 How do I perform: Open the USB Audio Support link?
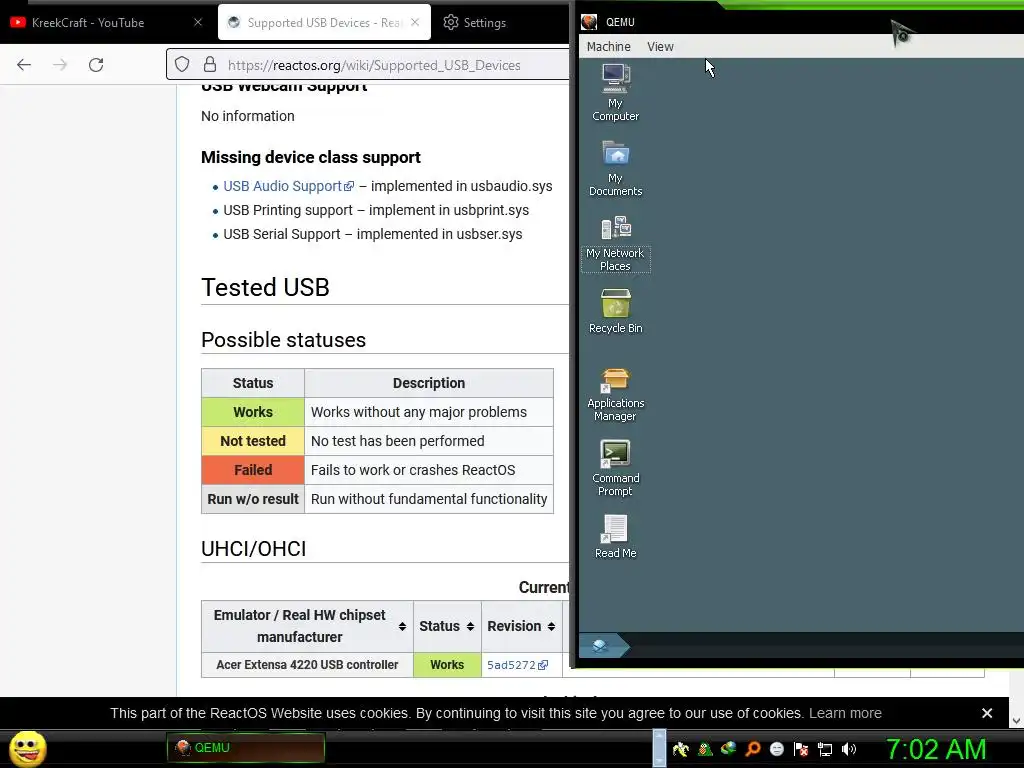click(x=288, y=186)
